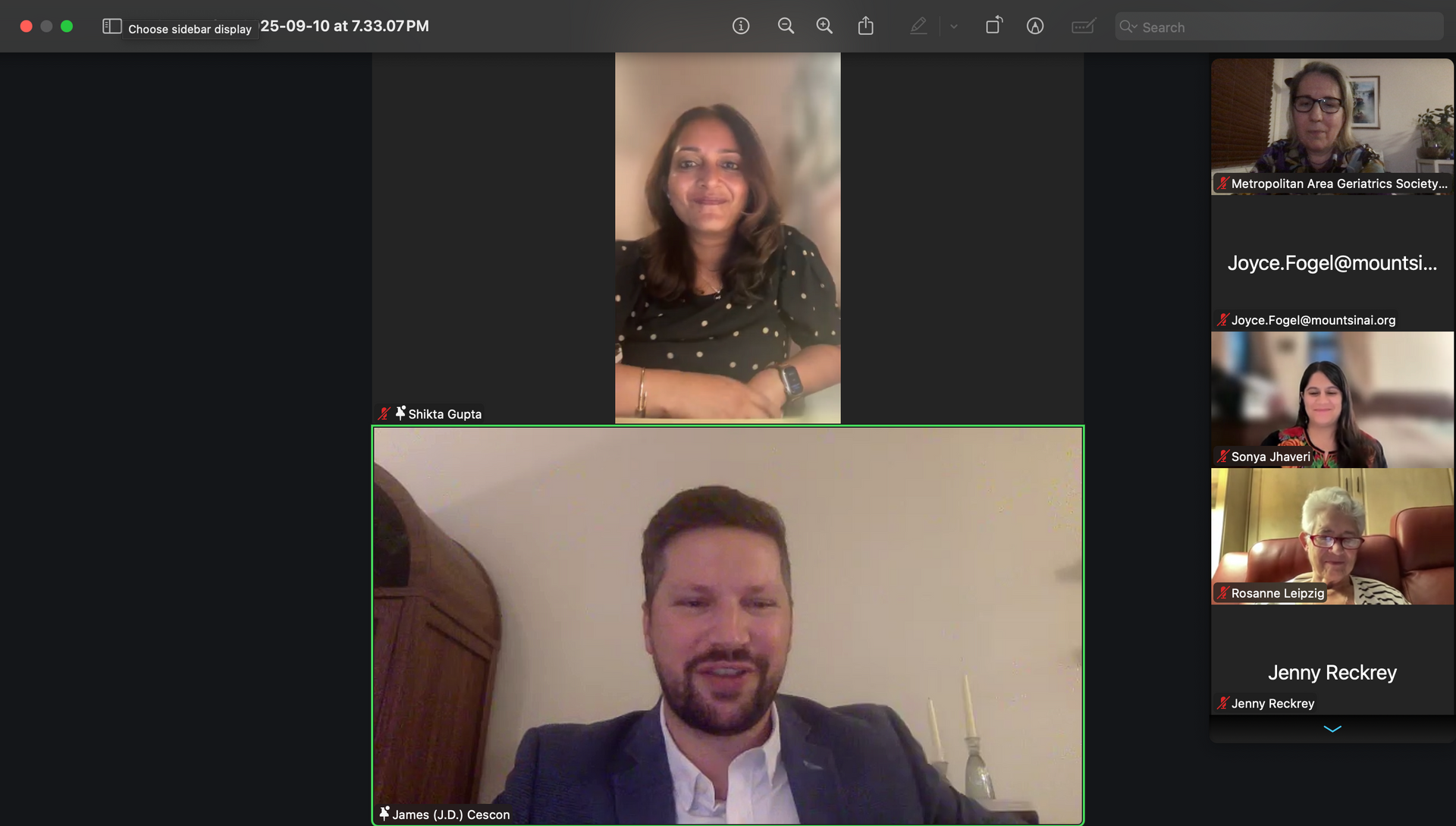This screenshot has width=1456, height=826.
Task: Open the Inspector info panel
Action: pos(741,27)
